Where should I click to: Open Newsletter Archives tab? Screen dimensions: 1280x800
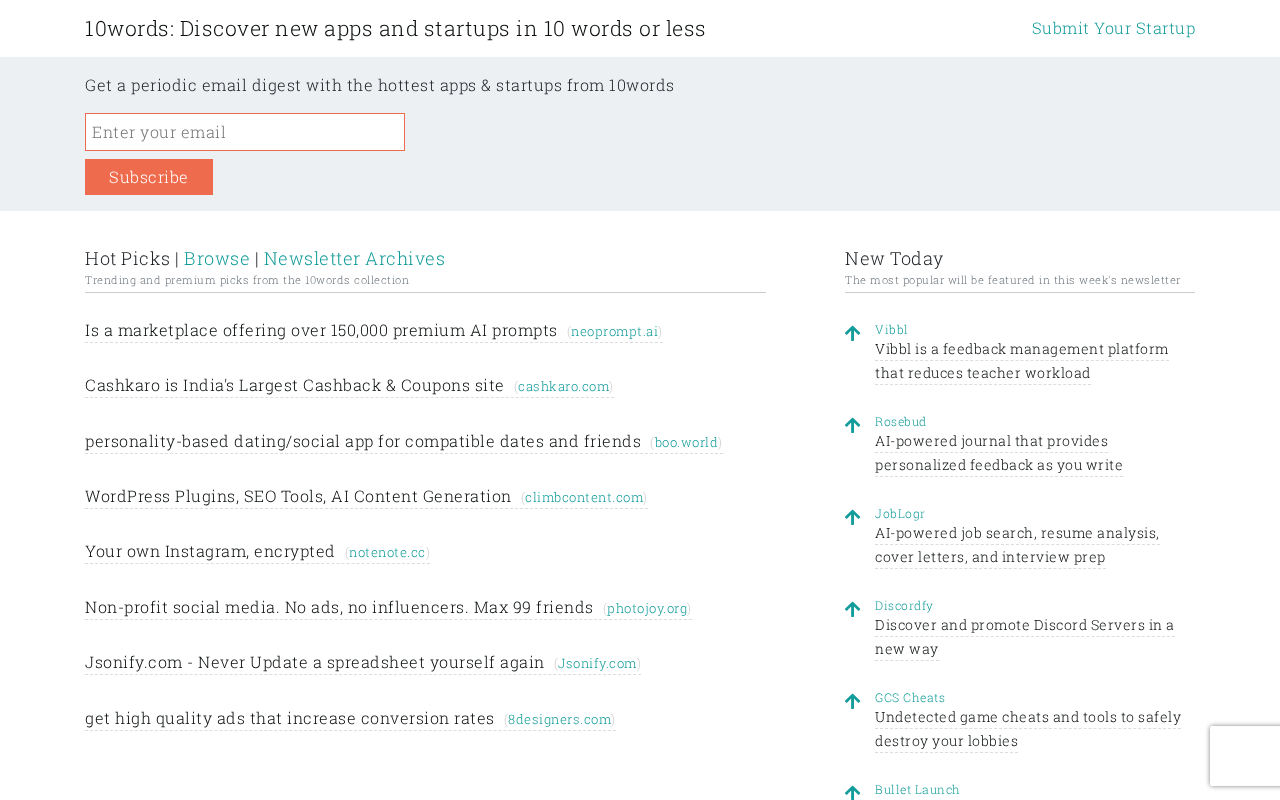(354, 259)
